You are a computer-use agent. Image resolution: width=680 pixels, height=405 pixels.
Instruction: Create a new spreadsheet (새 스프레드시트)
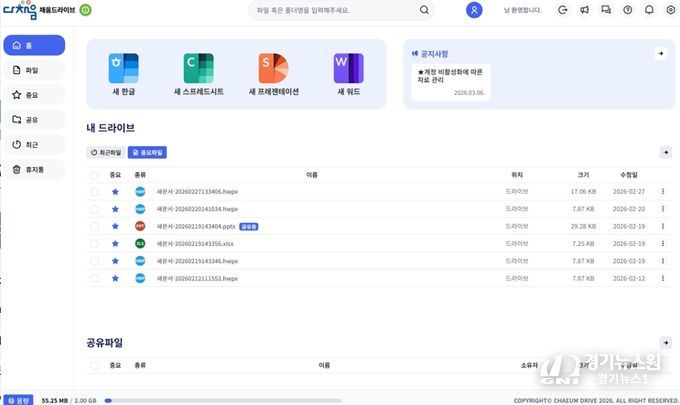coord(198,74)
